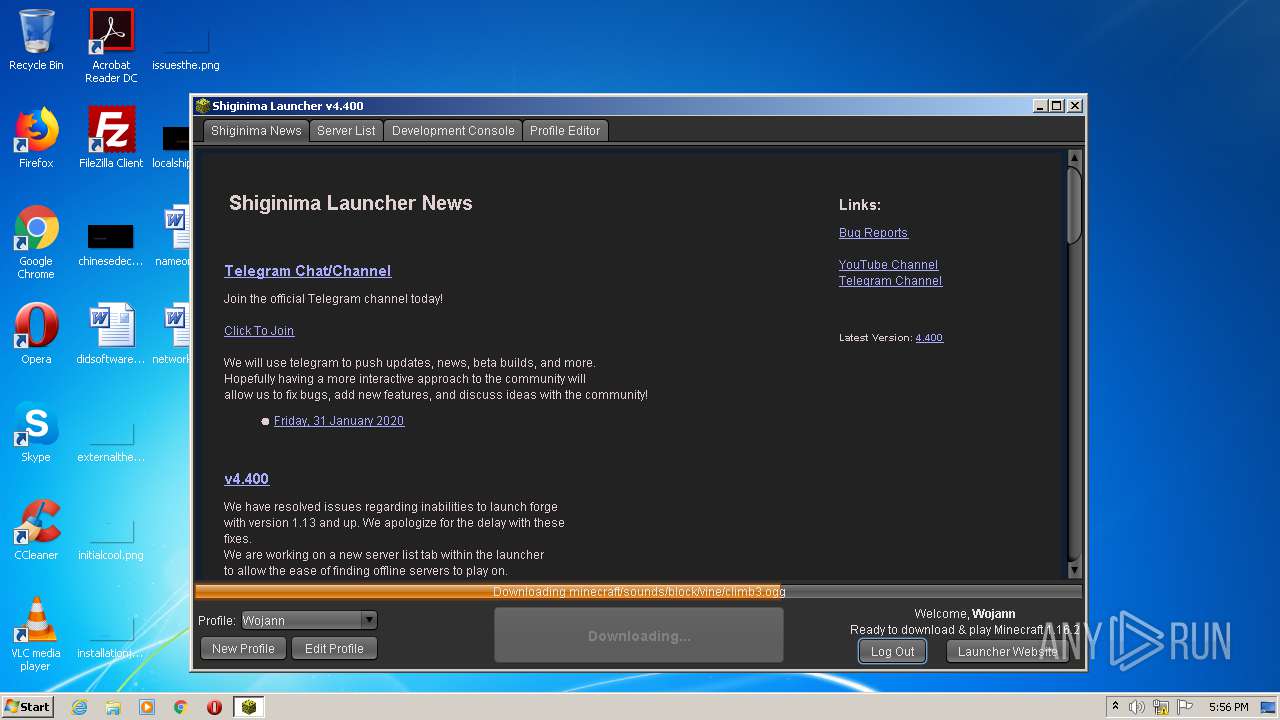
Task: Click 'Shiginima Launcher News' heading
Action: (350, 203)
